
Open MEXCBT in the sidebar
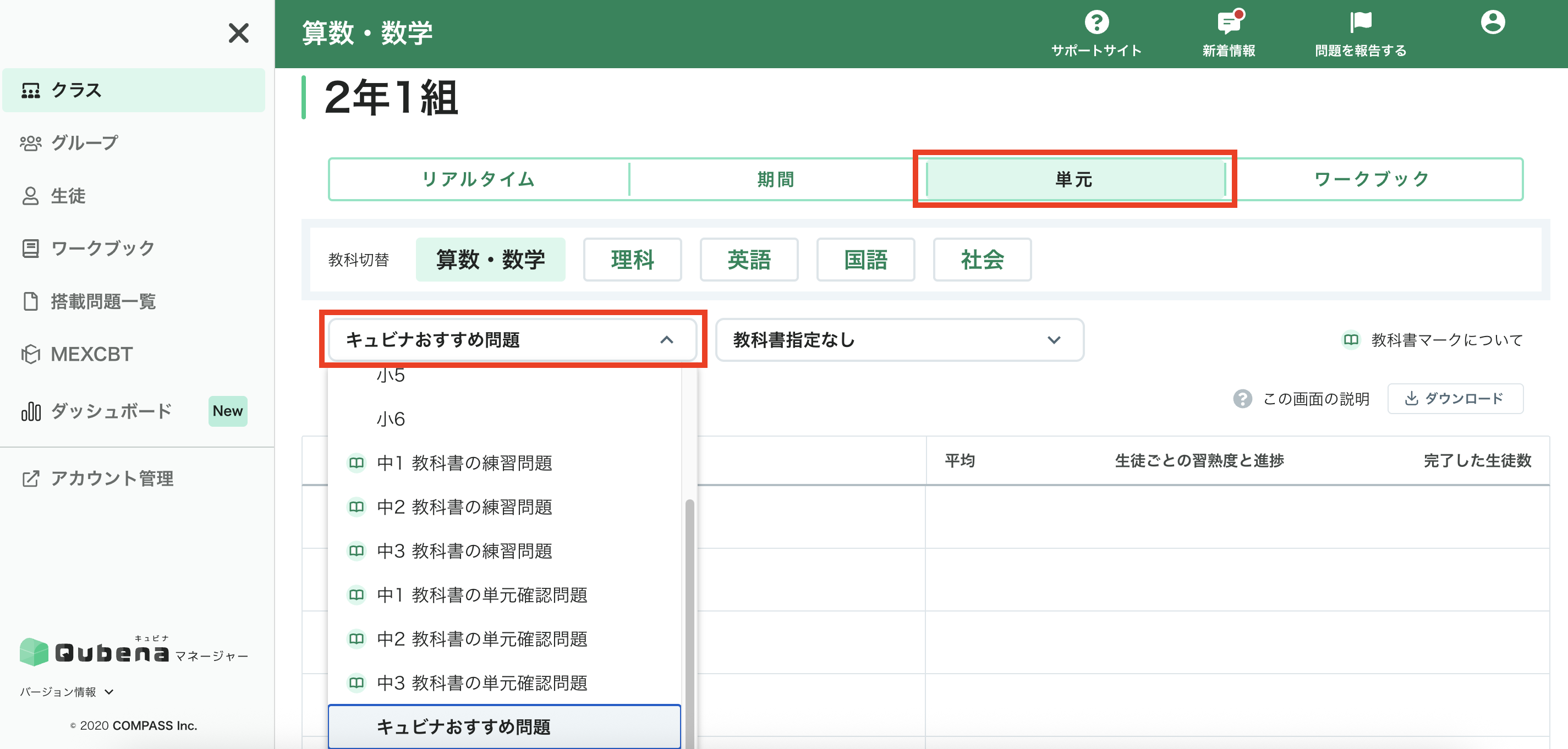133,354
